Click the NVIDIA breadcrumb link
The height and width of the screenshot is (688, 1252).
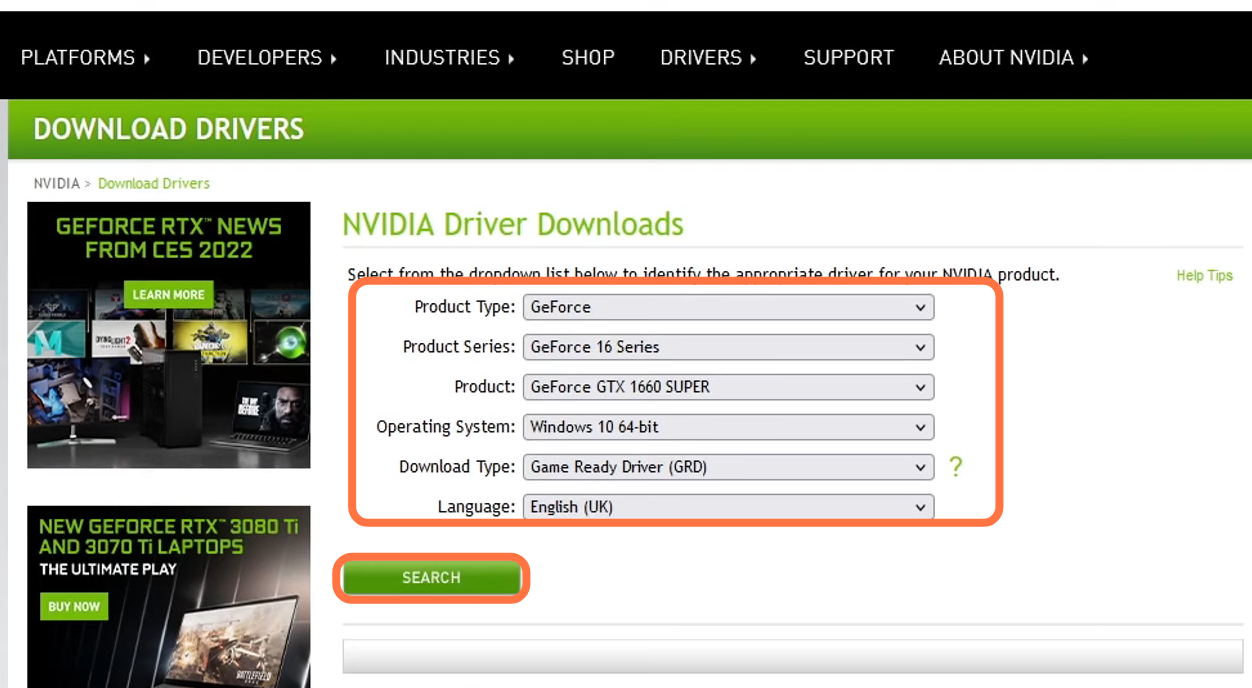tap(57, 184)
